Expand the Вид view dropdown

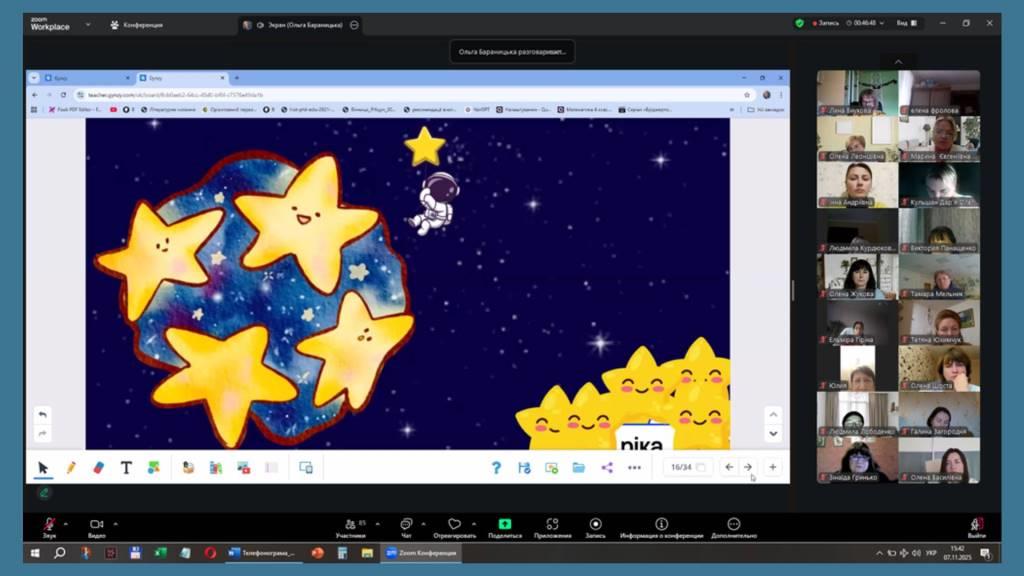coord(905,24)
